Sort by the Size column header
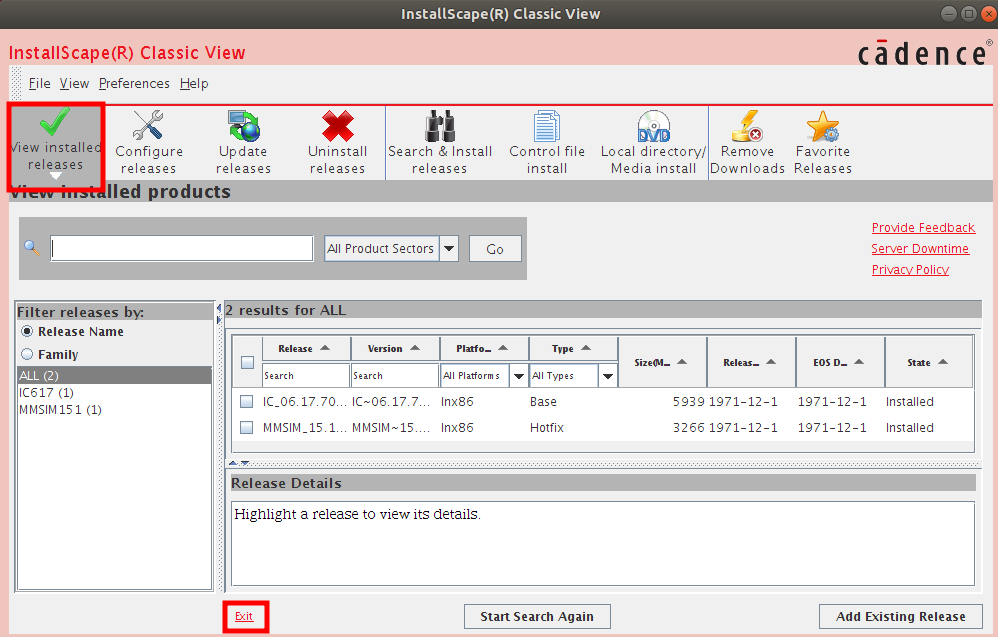This screenshot has width=998, height=637. (x=663, y=362)
